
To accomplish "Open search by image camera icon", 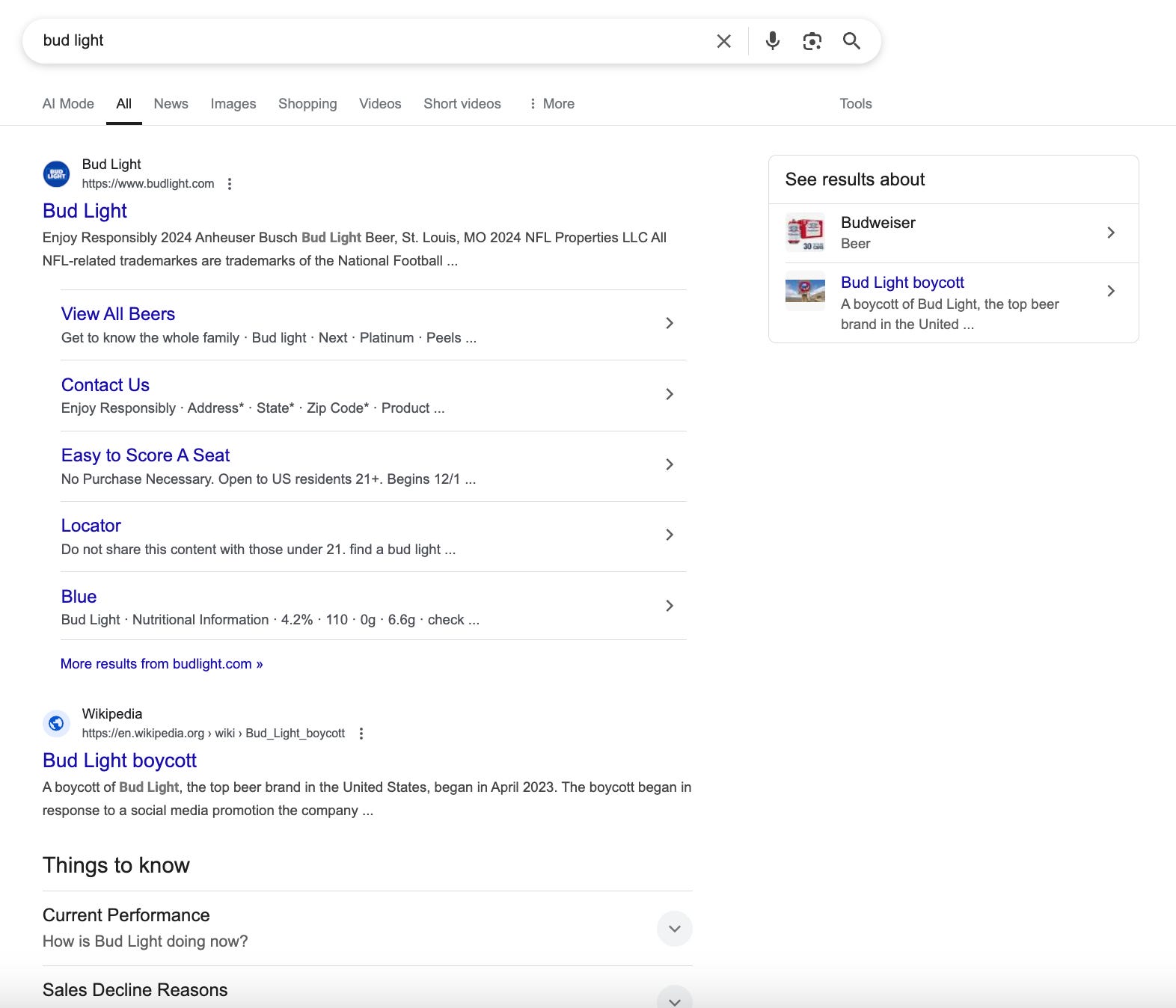I will tap(812, 41).
